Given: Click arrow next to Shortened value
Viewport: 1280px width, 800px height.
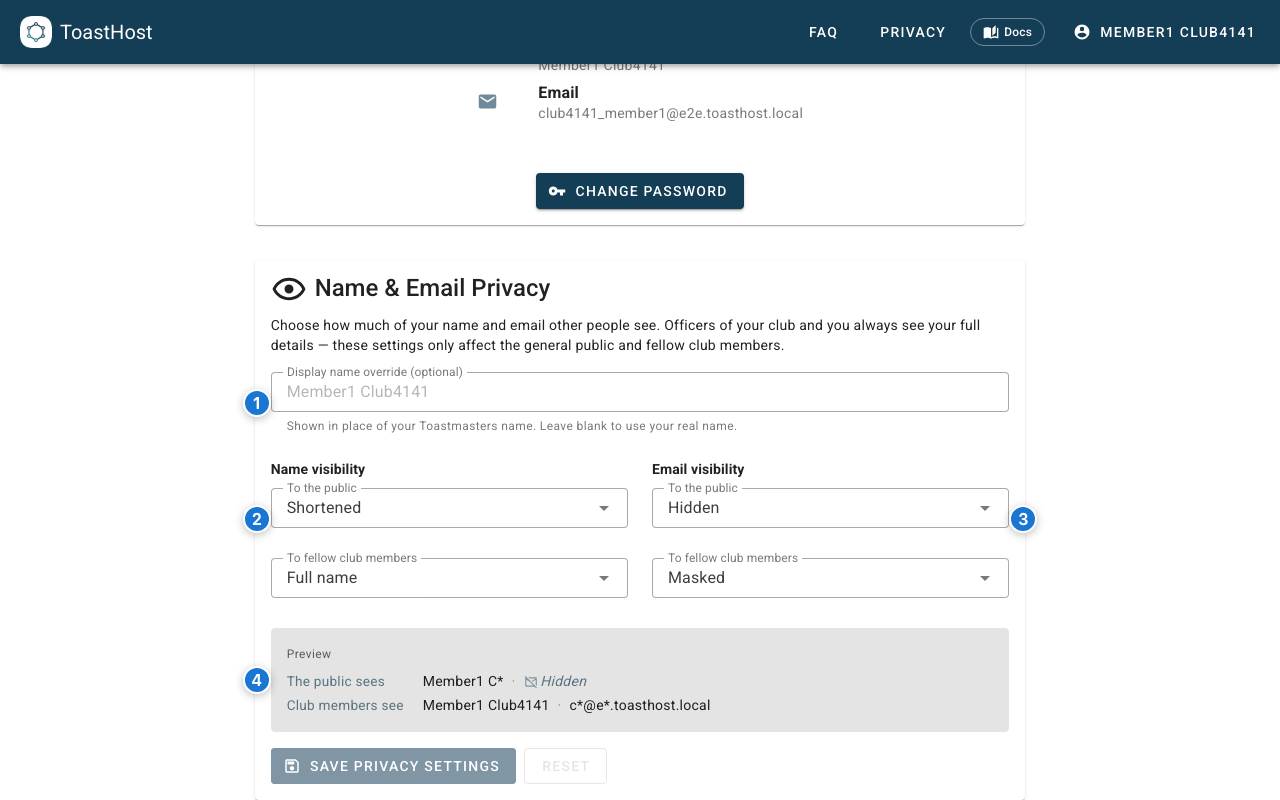Looking at the screenshot, I should (604, 508).
